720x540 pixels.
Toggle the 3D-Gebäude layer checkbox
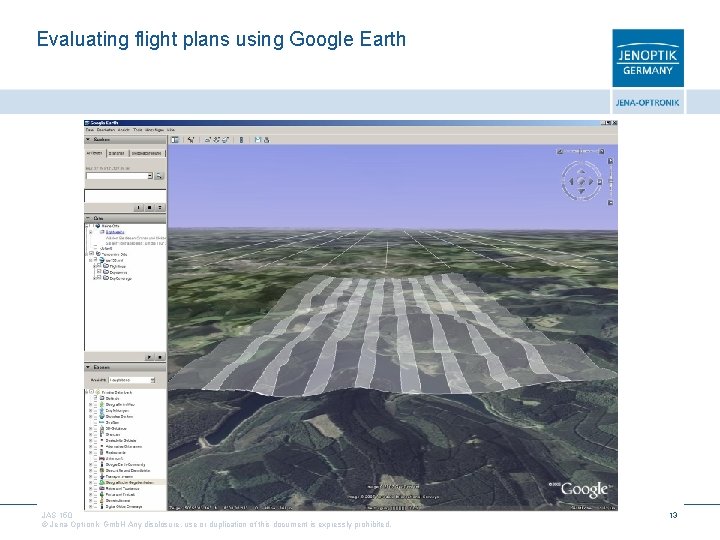[96, 428]
